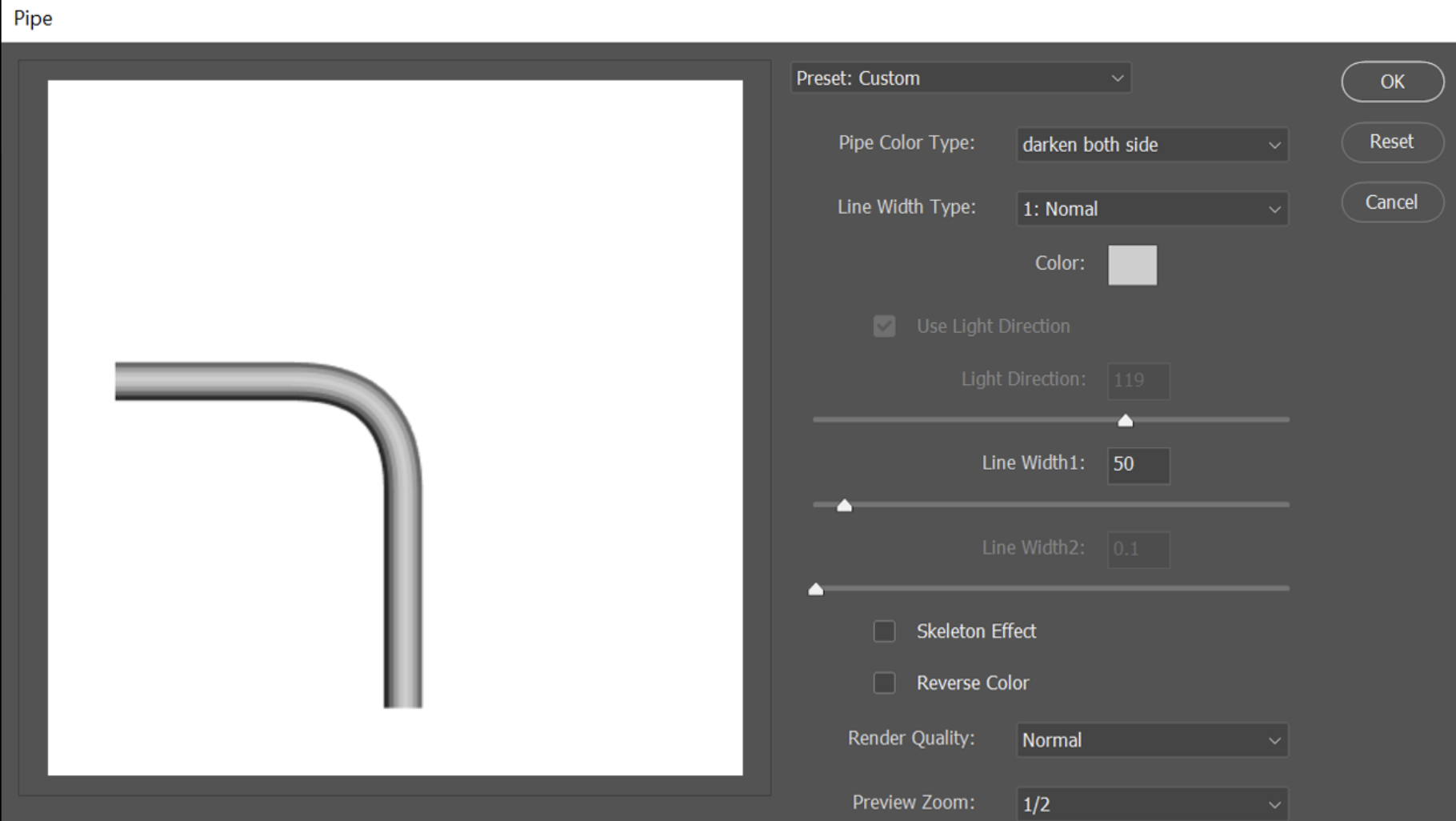This screenshot has width=1456, height=821.
Task: Open the Preset: Custom dropdown
Action: coord(961,78)
